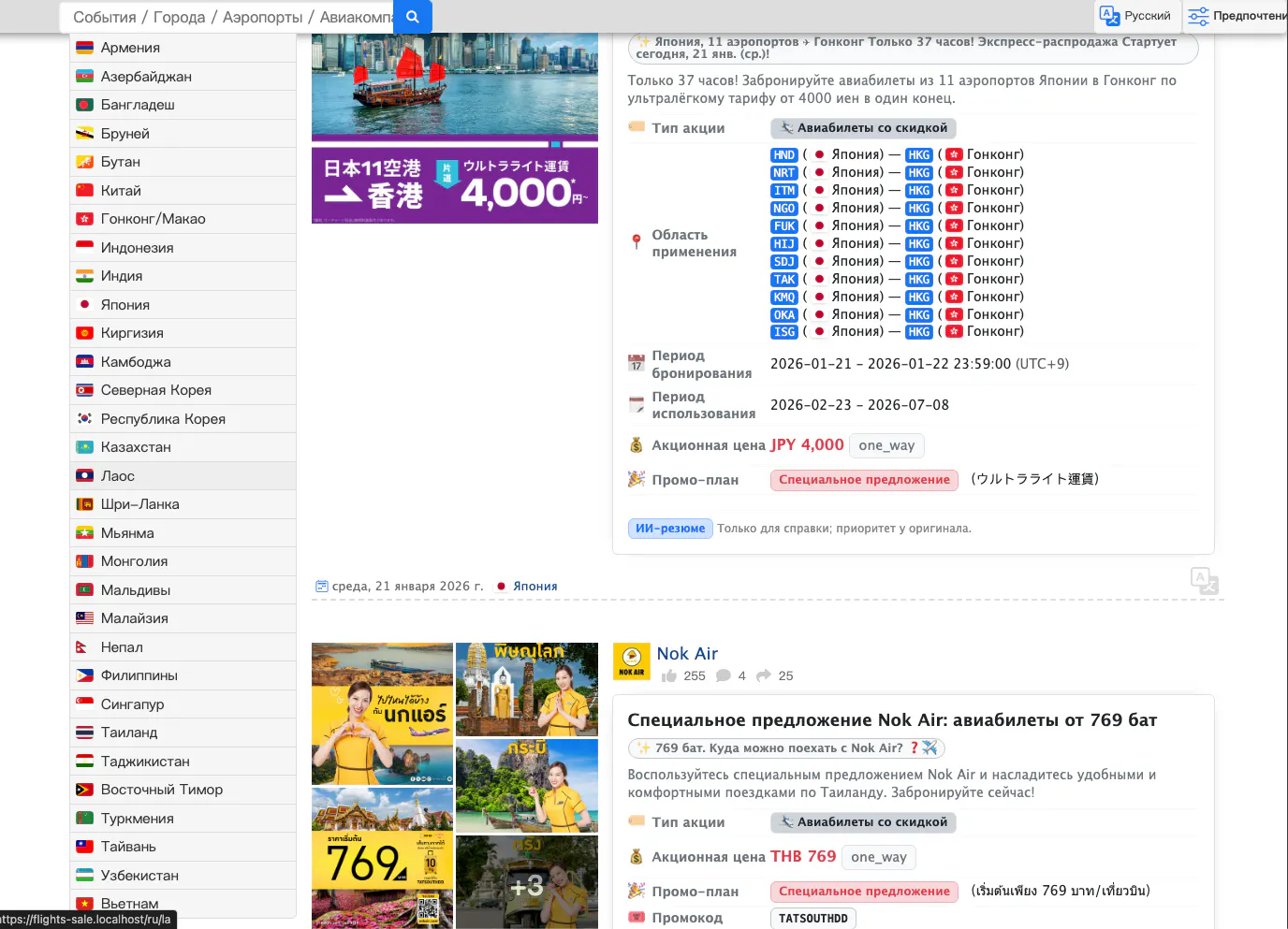The width and height of the screenshot is (1288, 929).
Task: Click the calendar icon by среда, 21 января
Action: pyautogui.click(x=322, y=587)
